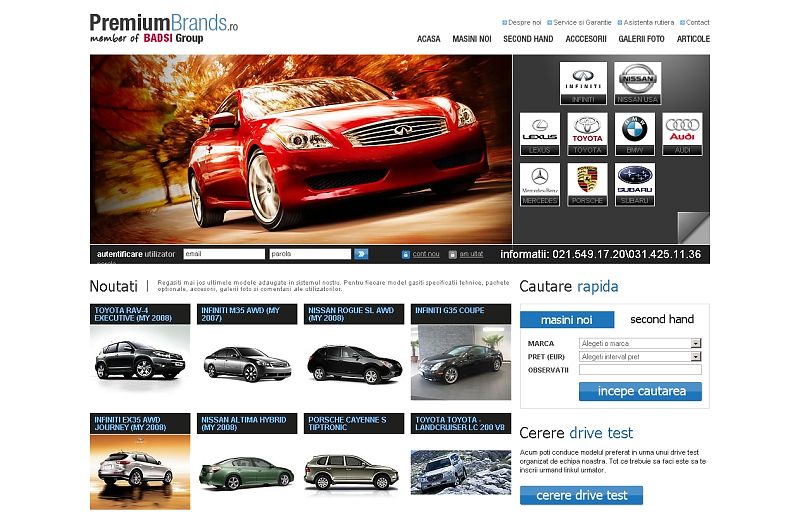Open MASINI NOI in main menu
800x518 pixels.
click(472, 39)
